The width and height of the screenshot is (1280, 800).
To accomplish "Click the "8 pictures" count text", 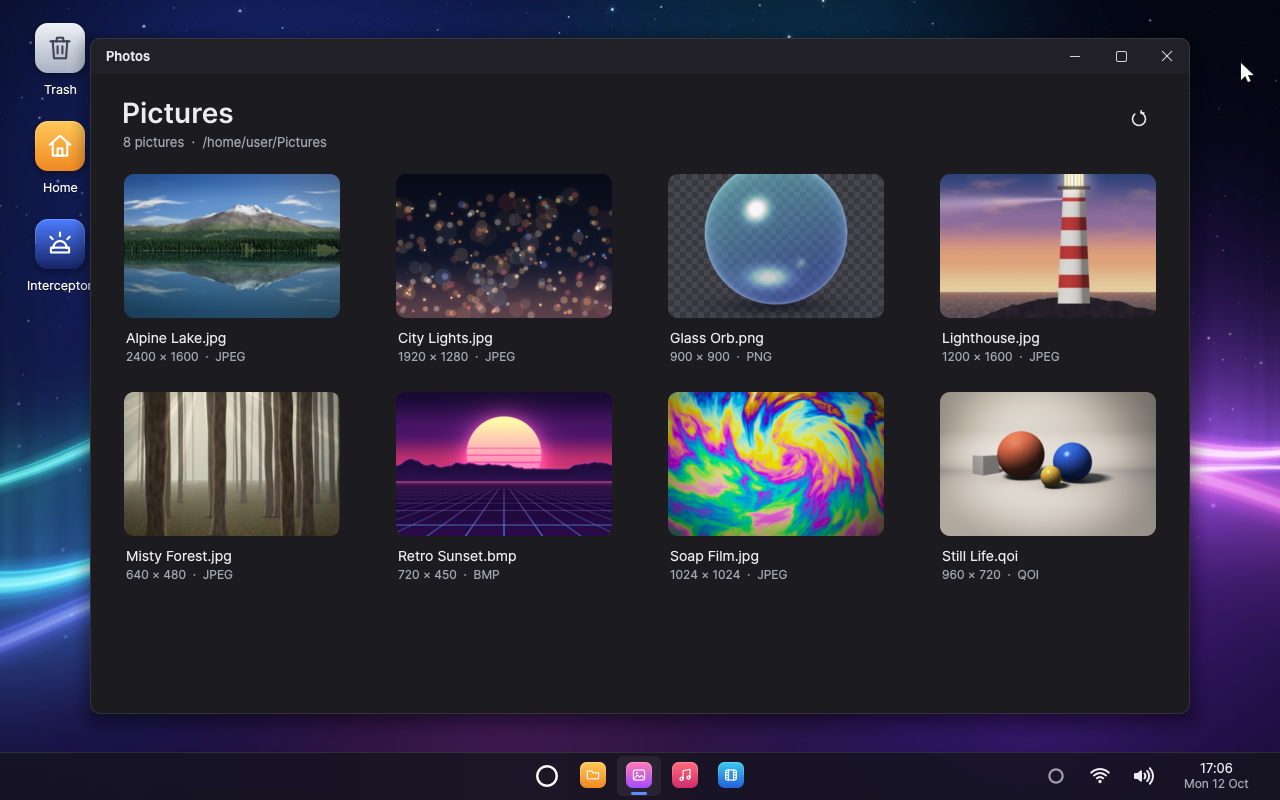I will pyautogui.click(x=153, y=142).
